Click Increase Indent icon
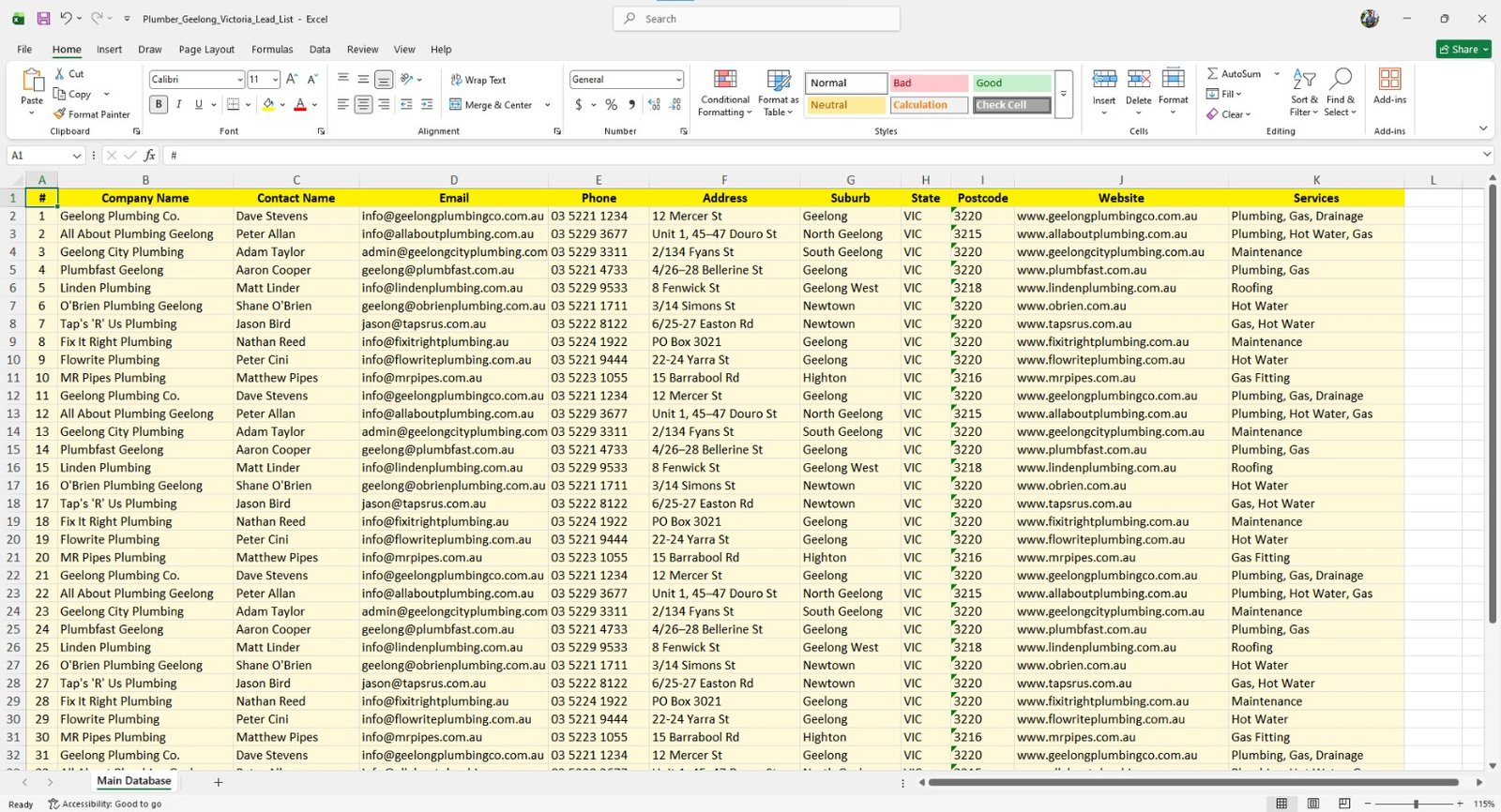Screen dimensions: 1501x812 coord(427,105)
